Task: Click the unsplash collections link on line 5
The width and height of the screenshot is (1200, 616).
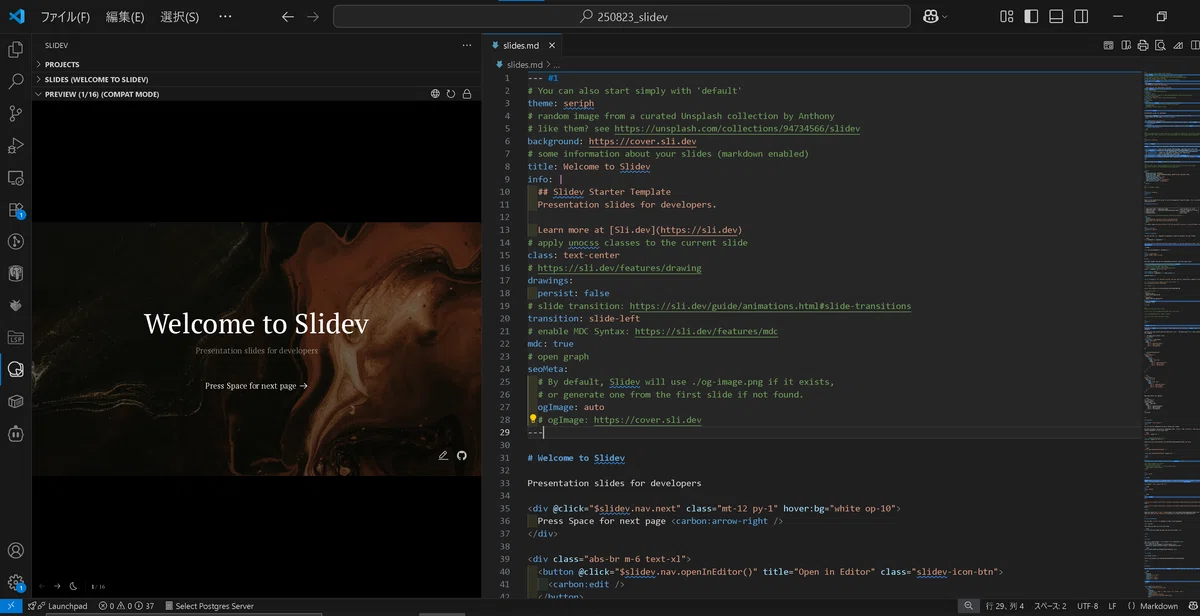Action: pyautogui.click(x=737, y=129)
